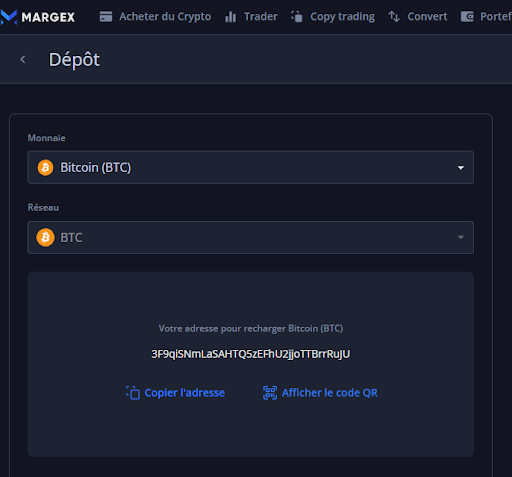Click the credit card icon beside Acheter du Crypto
This screenshot has height=477, width=512.
coord(106,16)
